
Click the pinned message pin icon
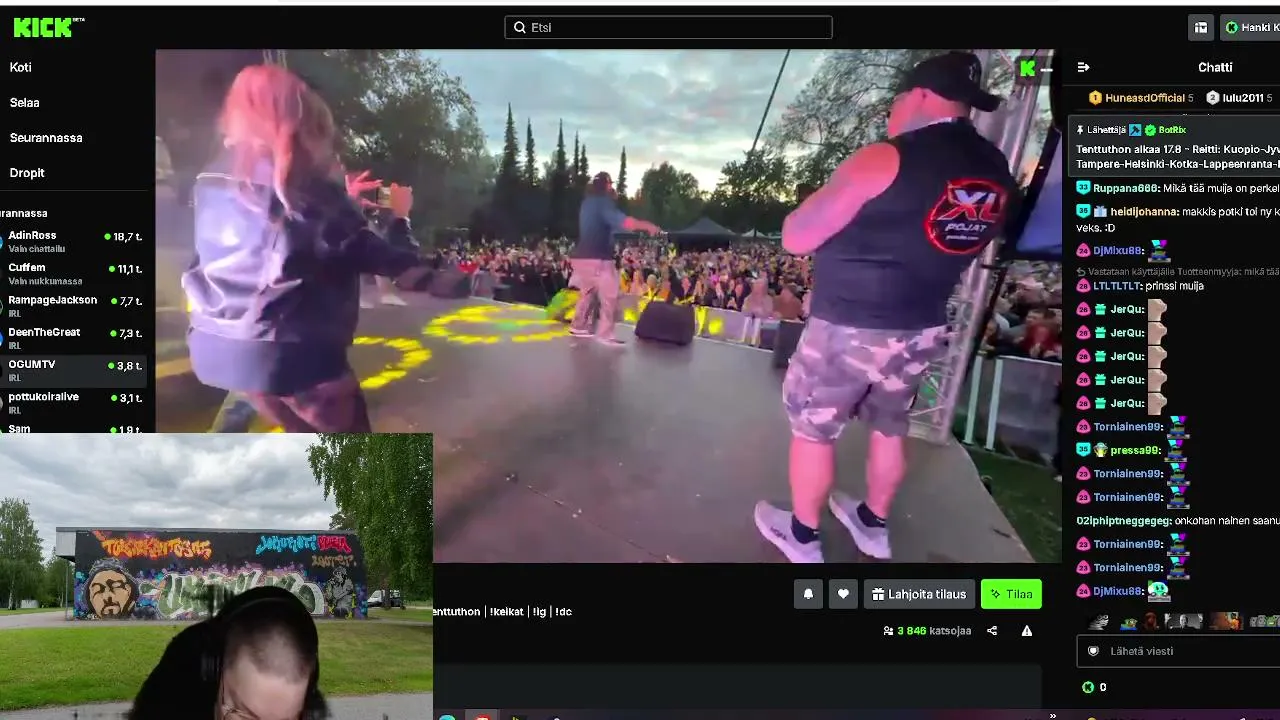(1080, 130)
